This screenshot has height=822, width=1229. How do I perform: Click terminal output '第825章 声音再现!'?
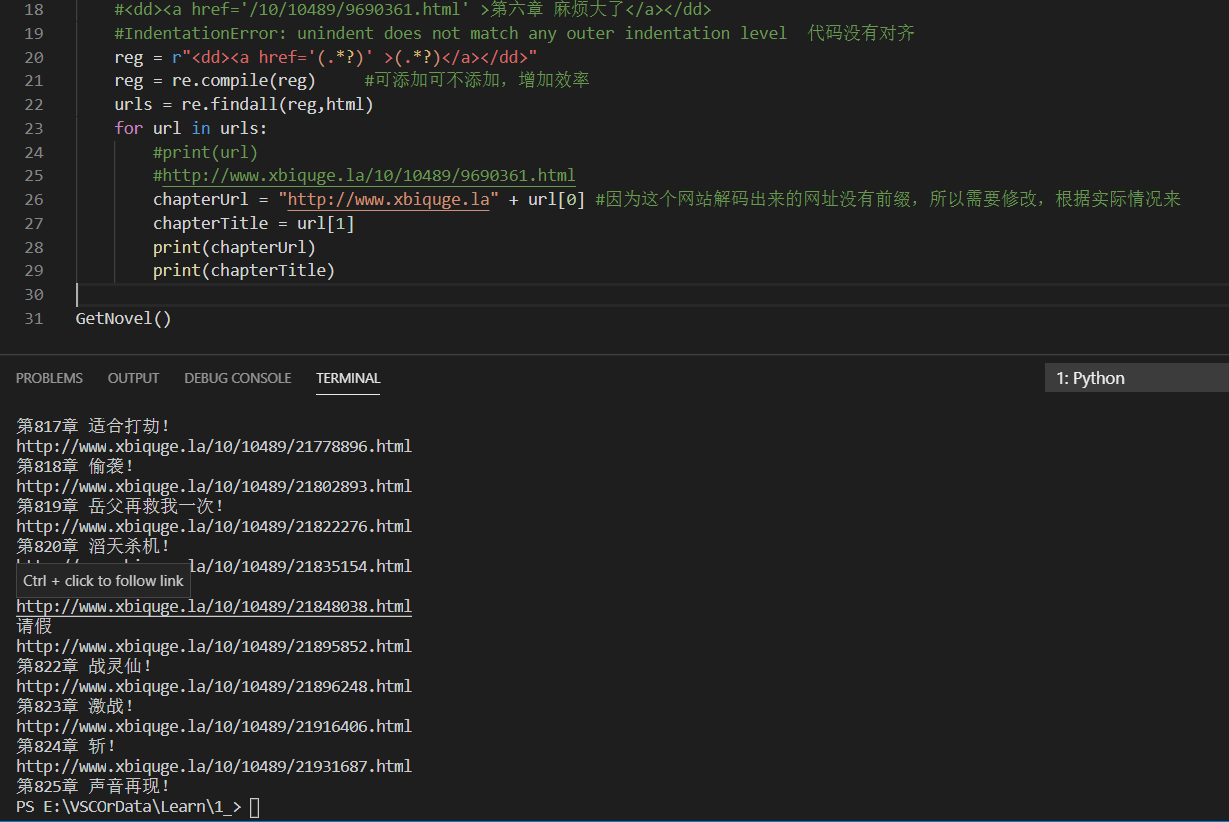[x=93, y=786]
